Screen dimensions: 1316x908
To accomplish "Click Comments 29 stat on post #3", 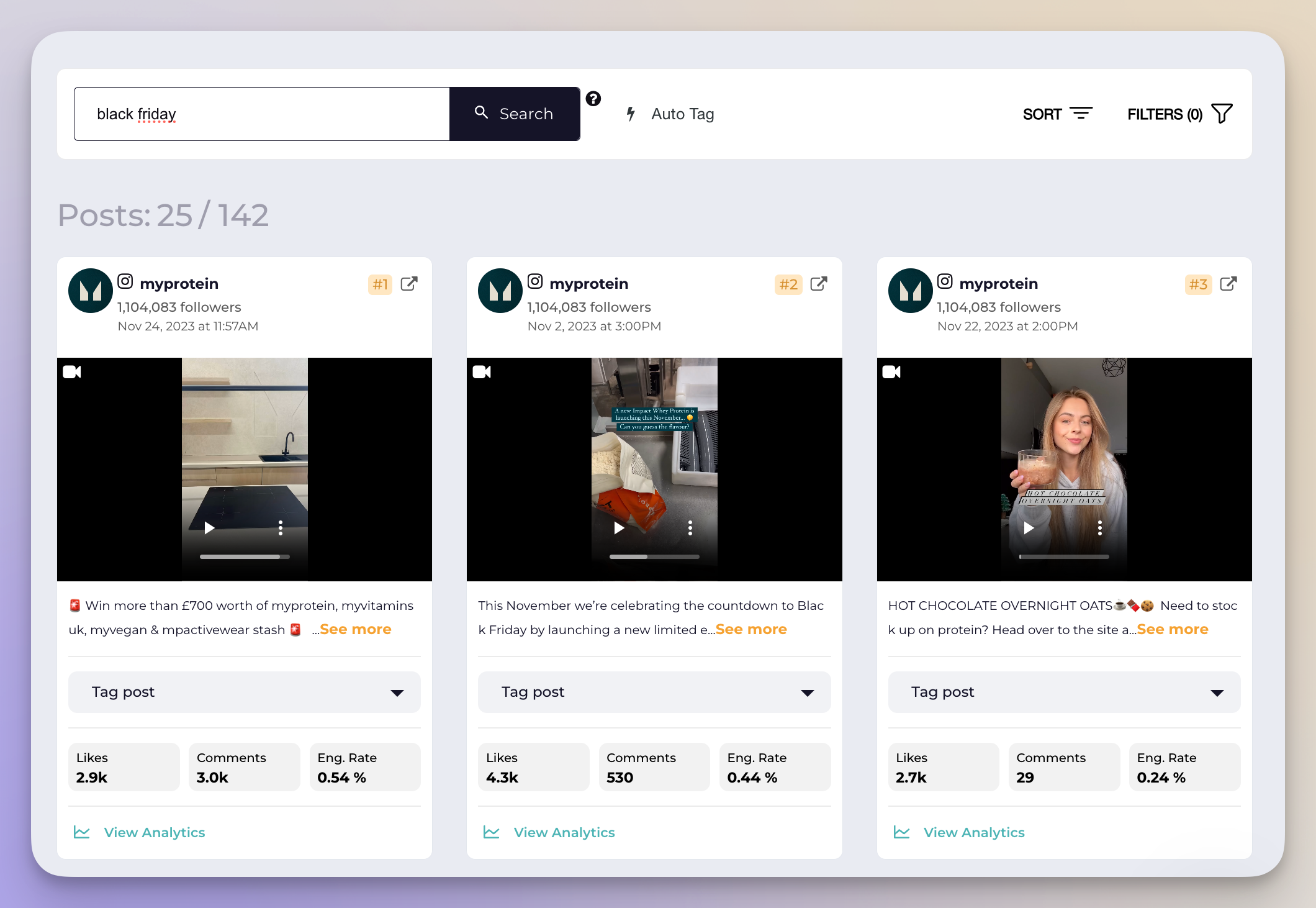I will pyautogui.click(x=1064, y=767).
